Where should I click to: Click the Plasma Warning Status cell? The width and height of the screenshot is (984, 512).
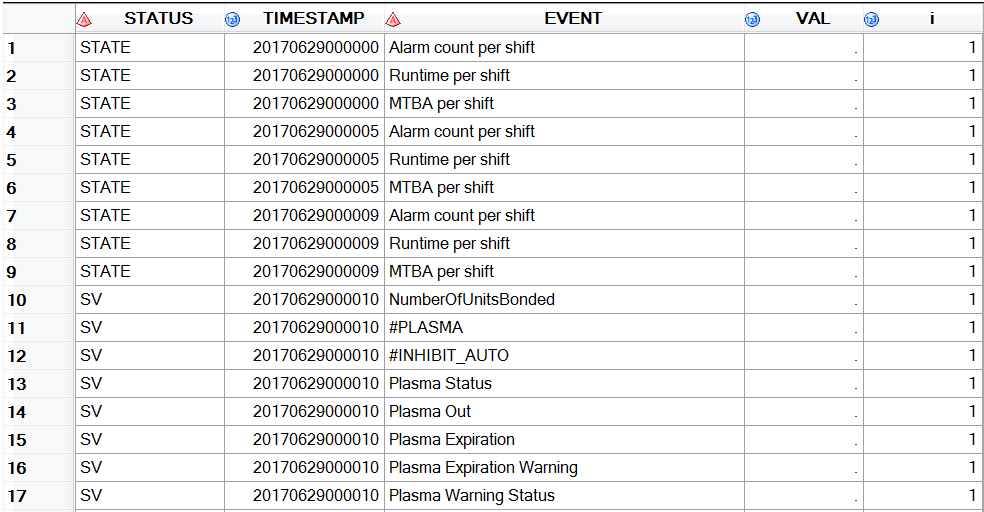pyautogui.click(x=472, y=495)
